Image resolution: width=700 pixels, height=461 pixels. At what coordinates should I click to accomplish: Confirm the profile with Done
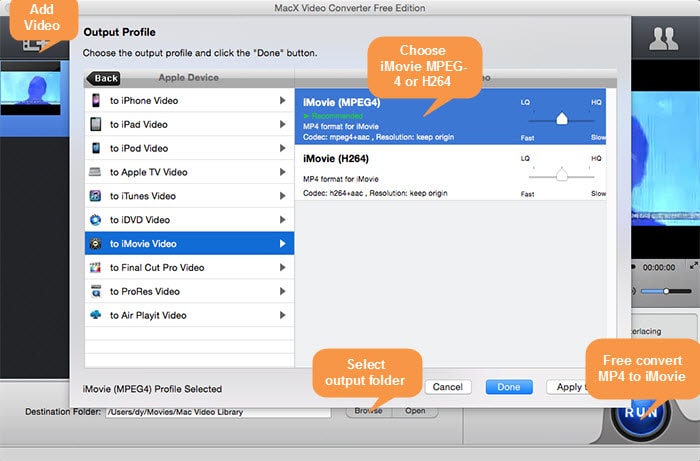point(509,387)
